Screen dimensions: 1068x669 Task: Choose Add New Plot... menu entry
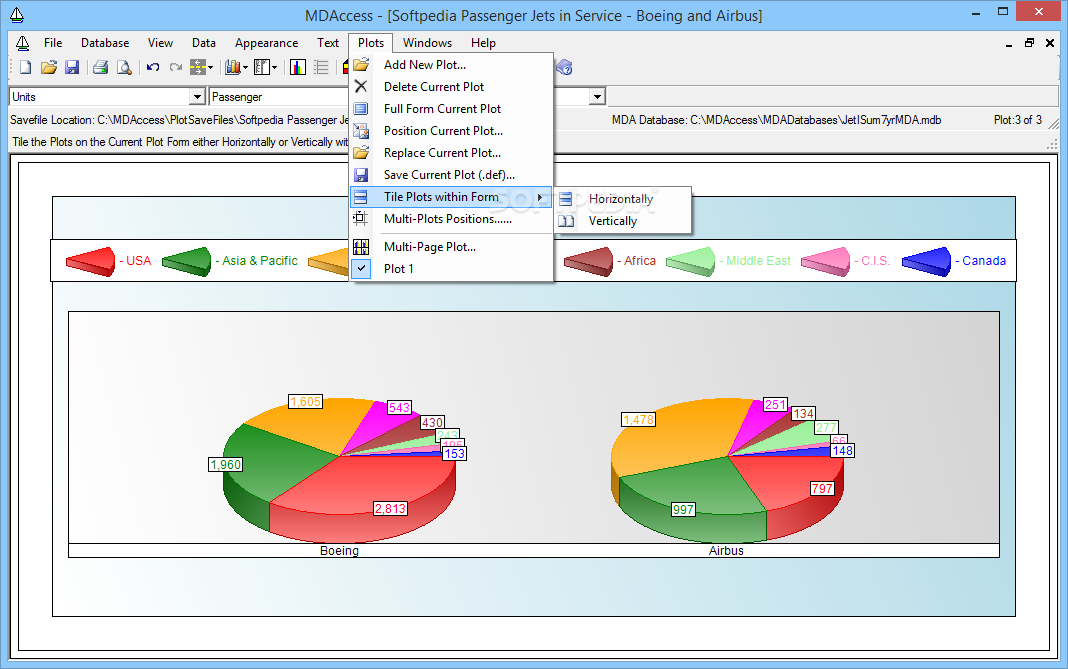pyautogui.click(x=451, y=65)
